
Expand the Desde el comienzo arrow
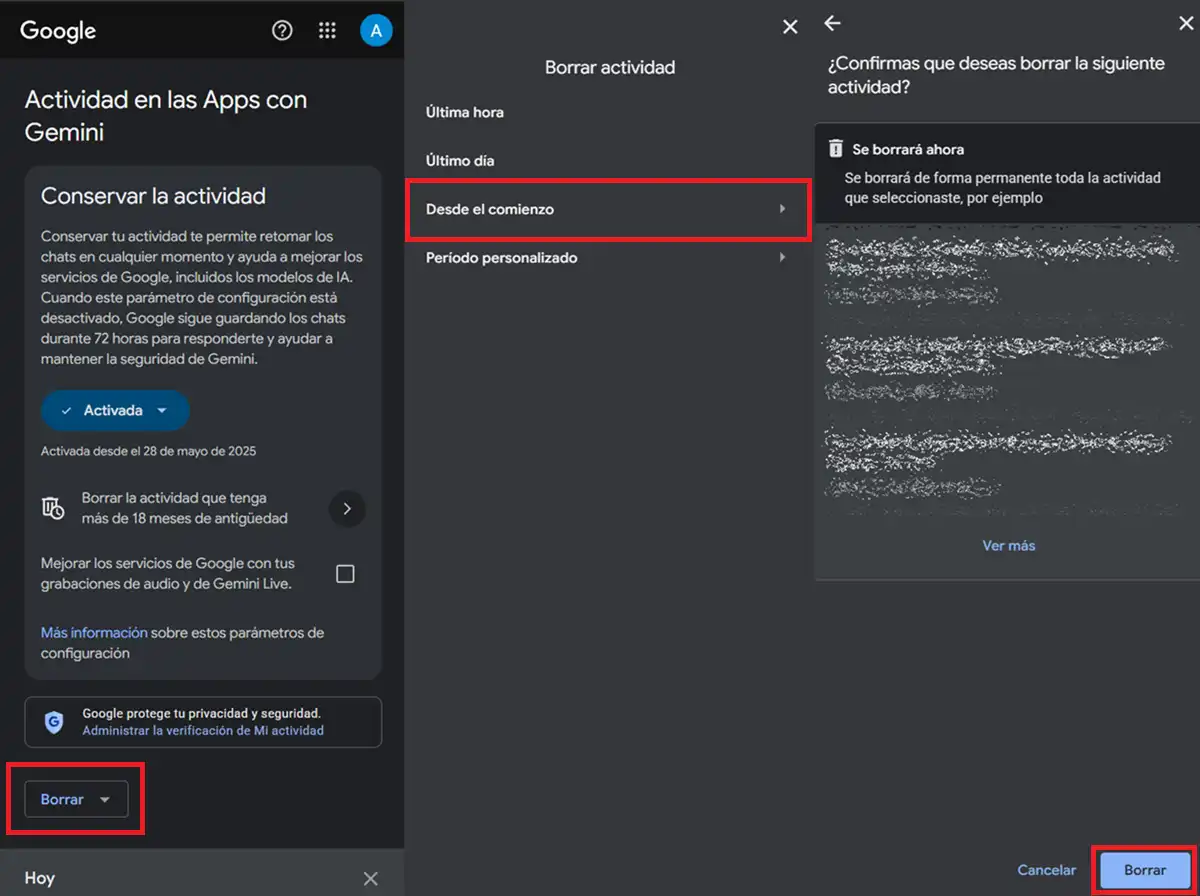(x=783, y=209)
